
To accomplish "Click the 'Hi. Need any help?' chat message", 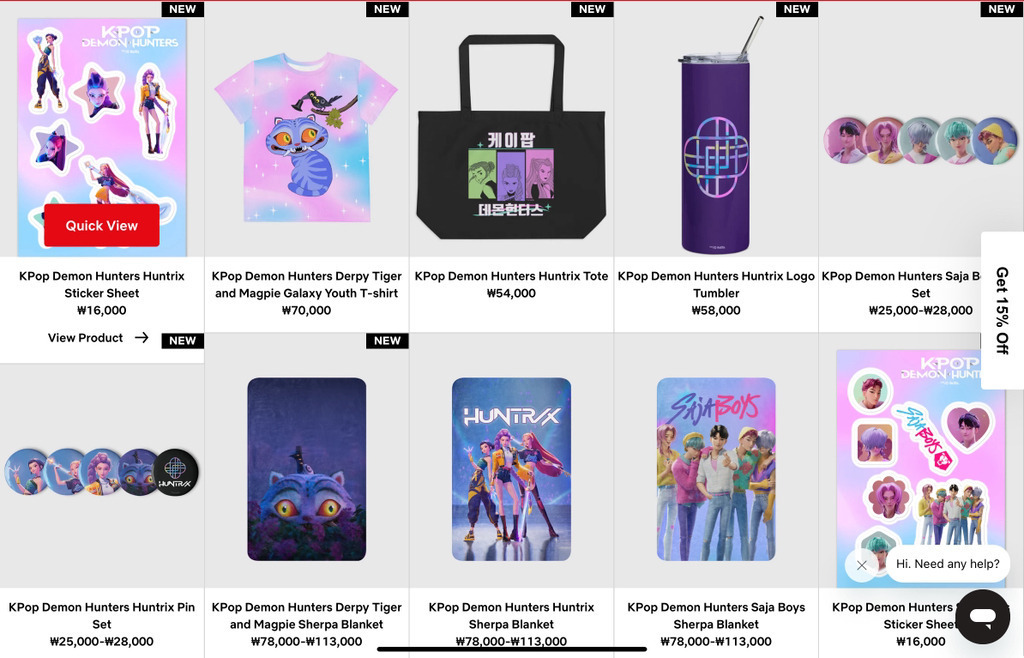I will 948,564.
